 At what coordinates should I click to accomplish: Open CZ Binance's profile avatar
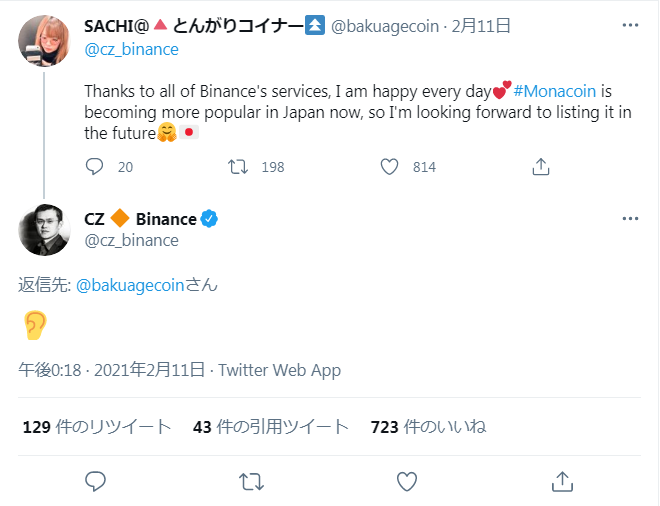43,229
